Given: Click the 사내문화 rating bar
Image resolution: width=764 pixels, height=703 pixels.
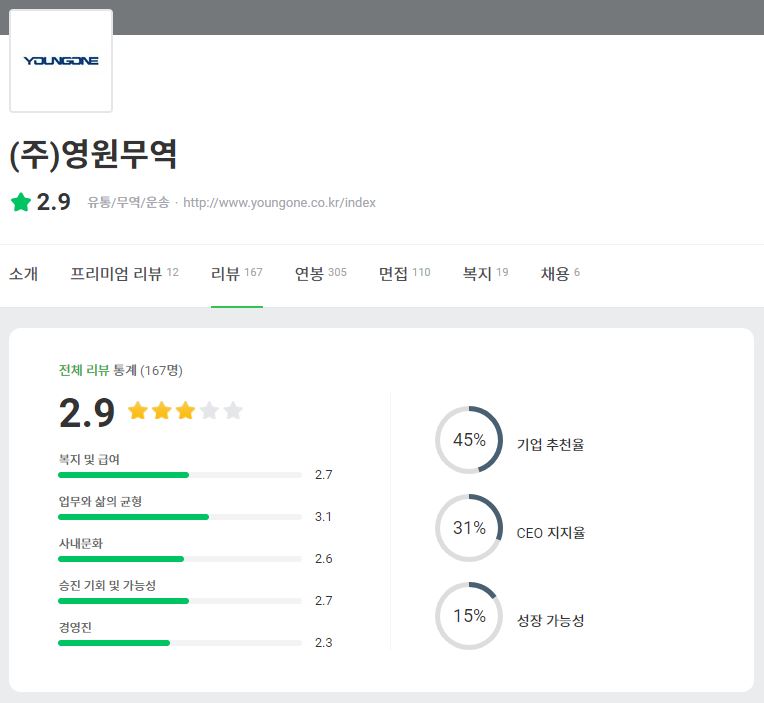Looking at the screenshot, I should click(180, 559).
